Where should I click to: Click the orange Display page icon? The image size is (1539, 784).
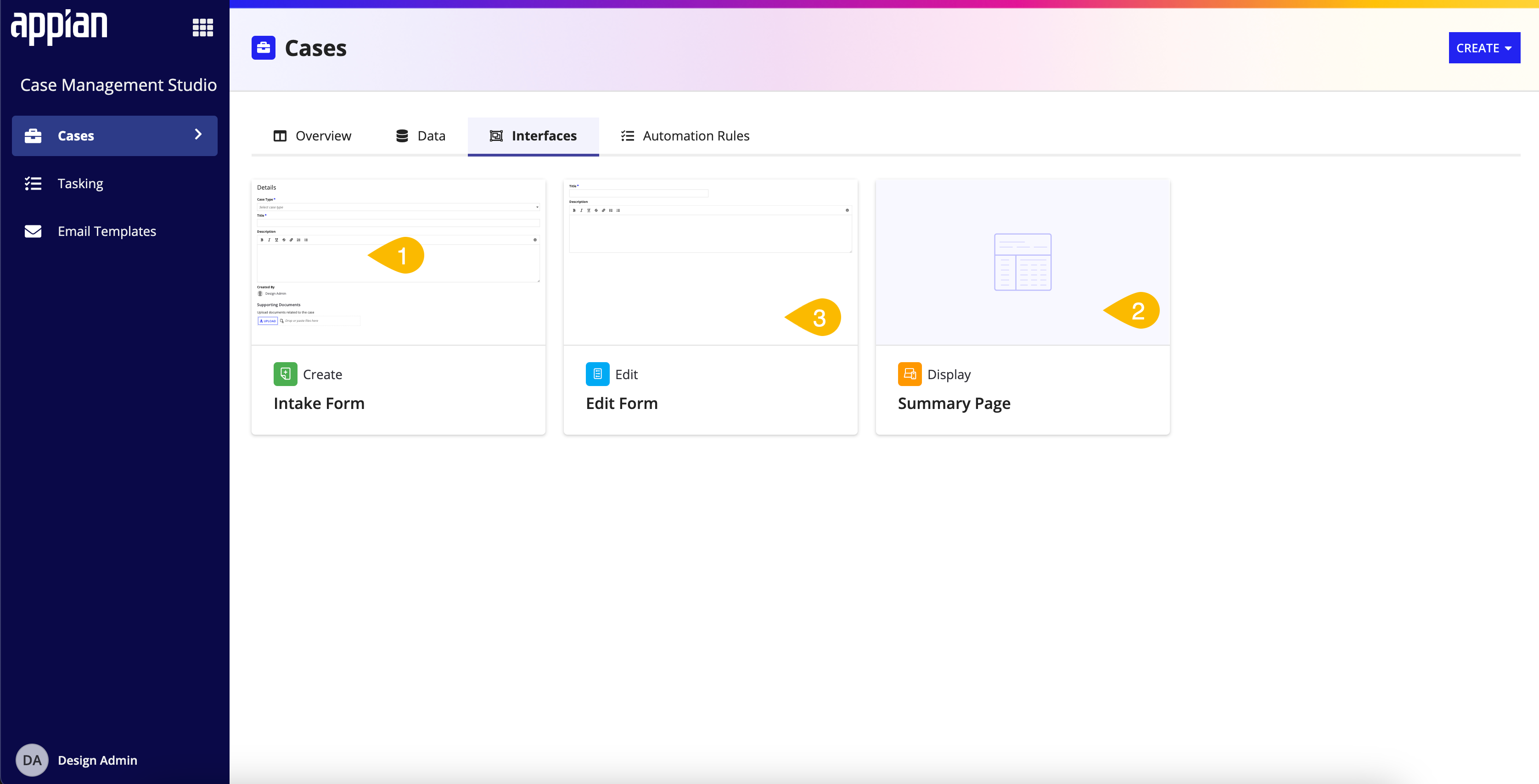tap(909, 374)
